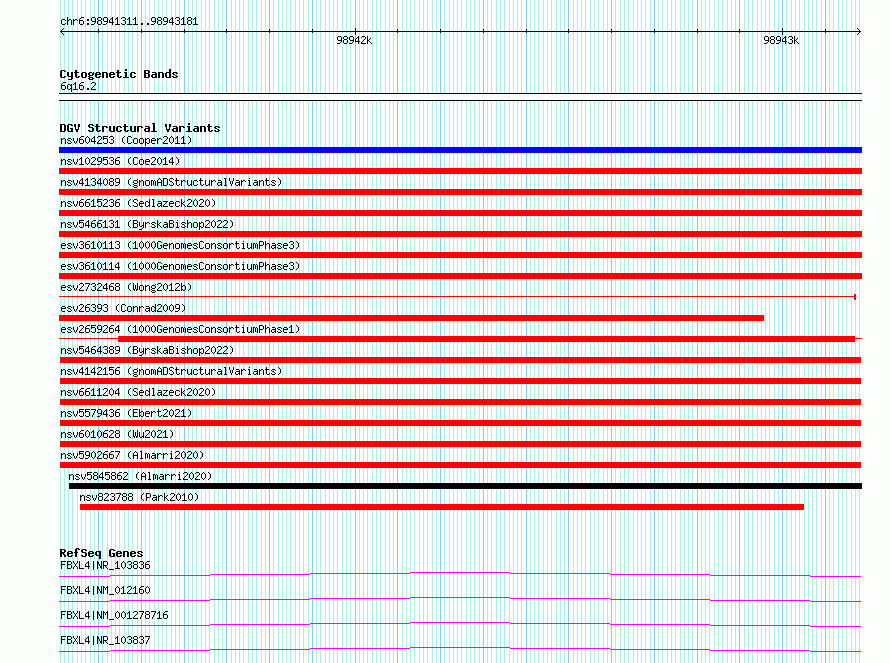Select the red esv2659264 variant bar
Viewport: 890px width, 663px height.
[x=486, y=339]
